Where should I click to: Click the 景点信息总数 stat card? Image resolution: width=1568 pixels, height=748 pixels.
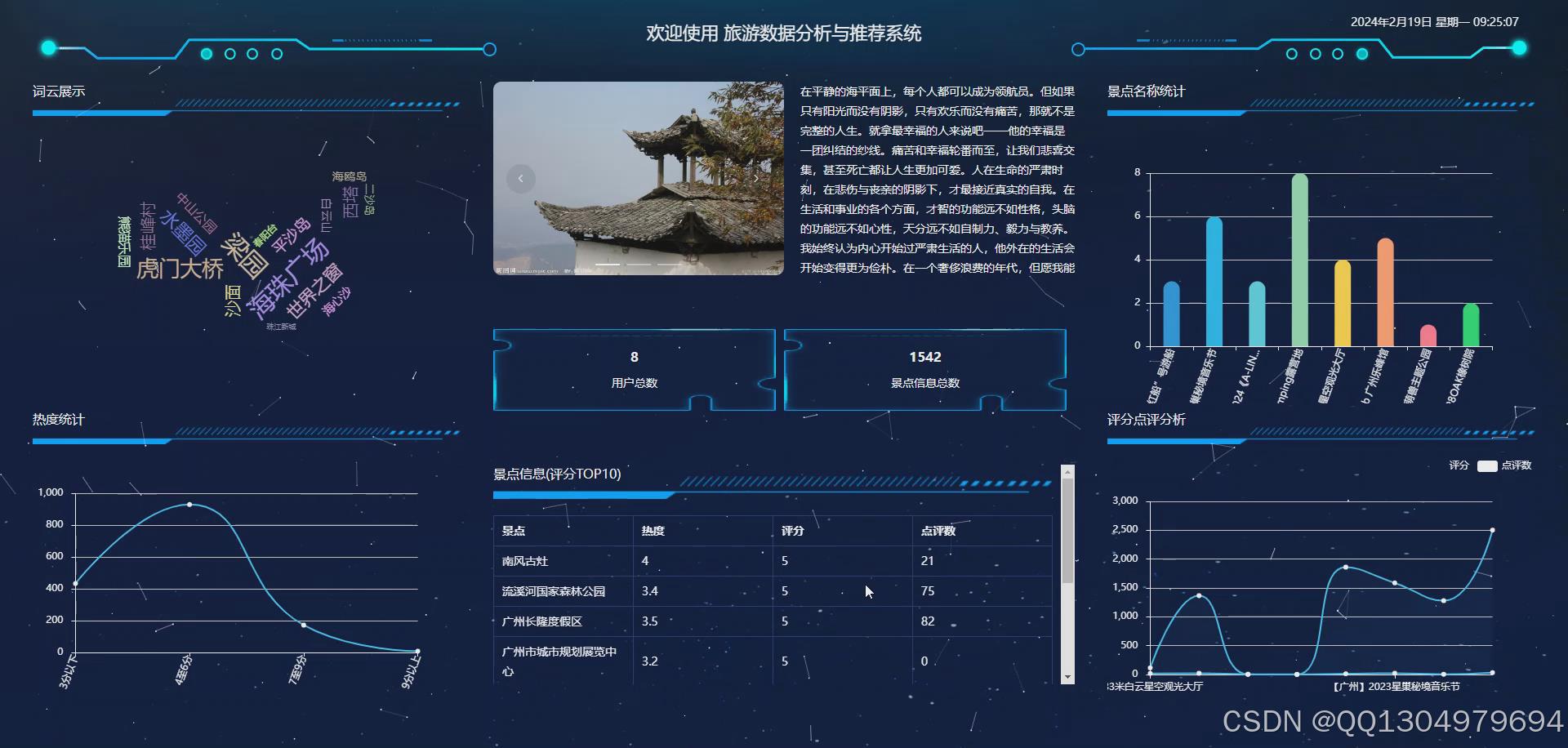point(924,369)
